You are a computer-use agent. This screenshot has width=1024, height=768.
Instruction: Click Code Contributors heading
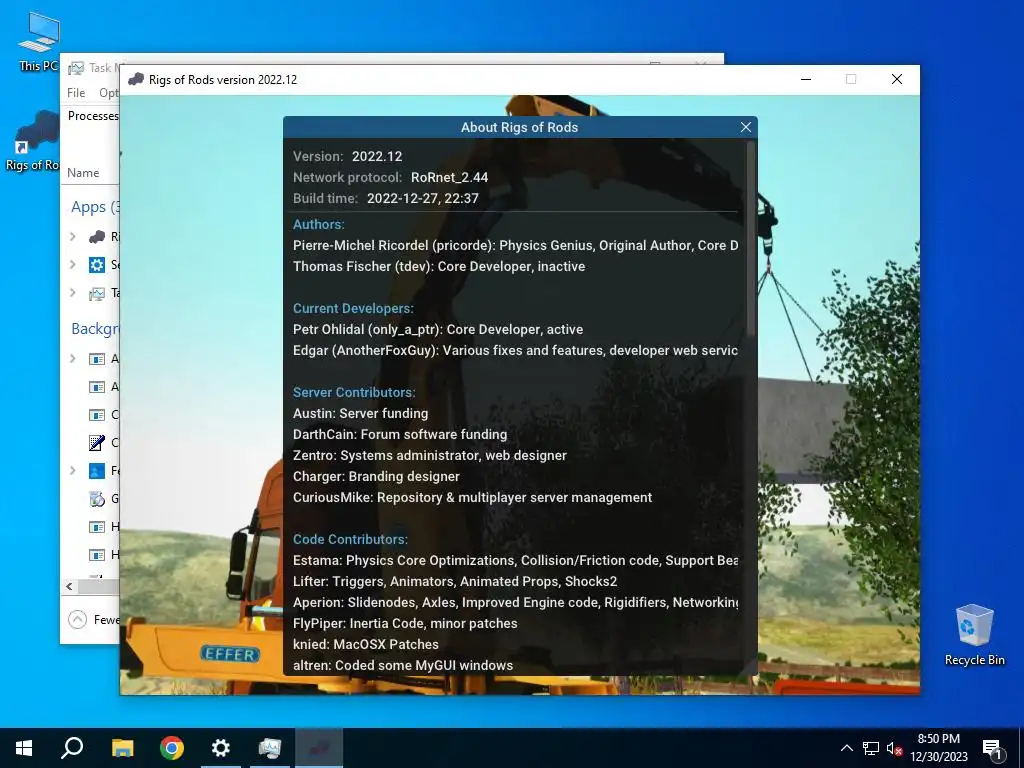350,539
